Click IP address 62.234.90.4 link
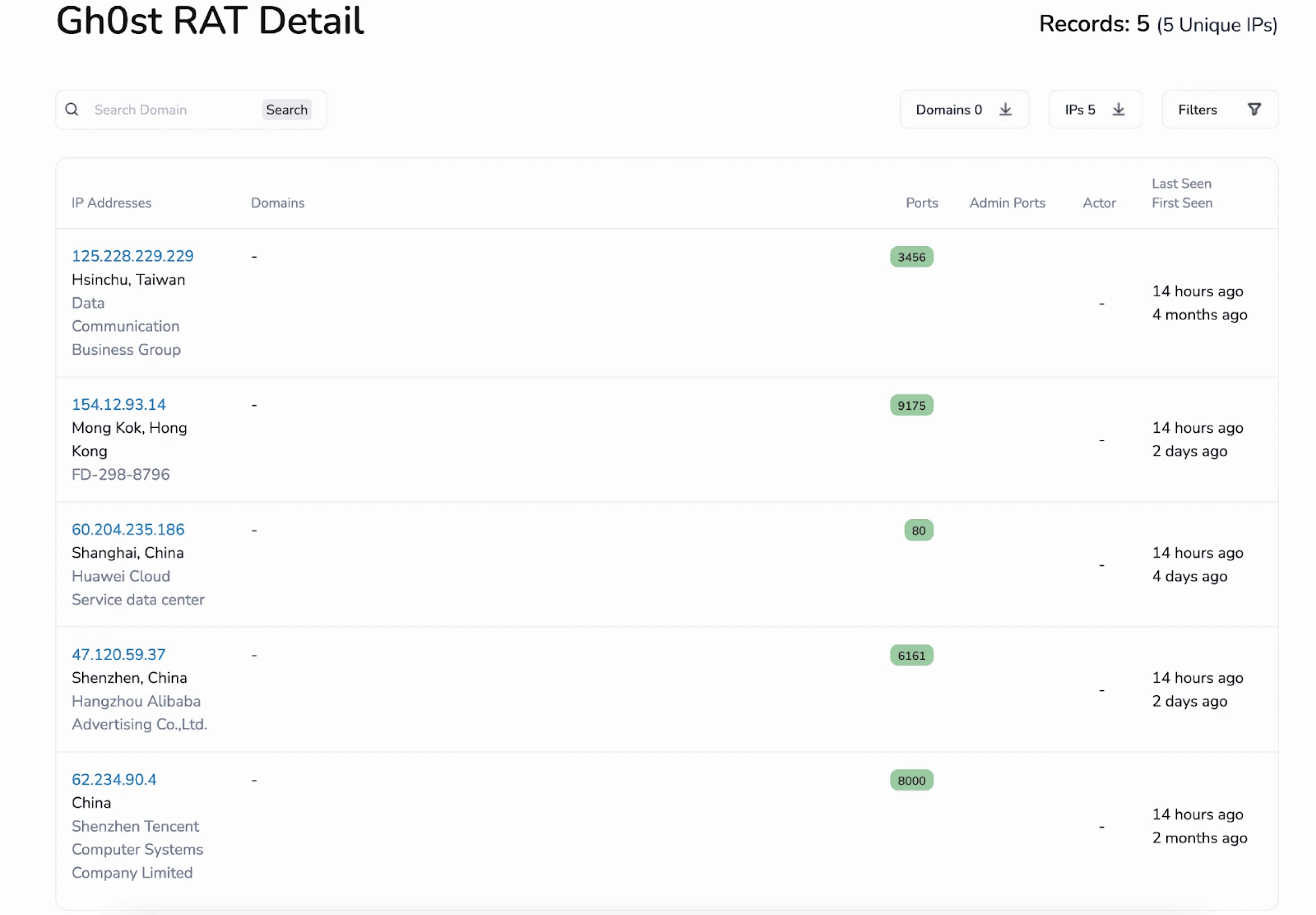Viewport: 1316px width, 915px height. (x=114, y=779)
